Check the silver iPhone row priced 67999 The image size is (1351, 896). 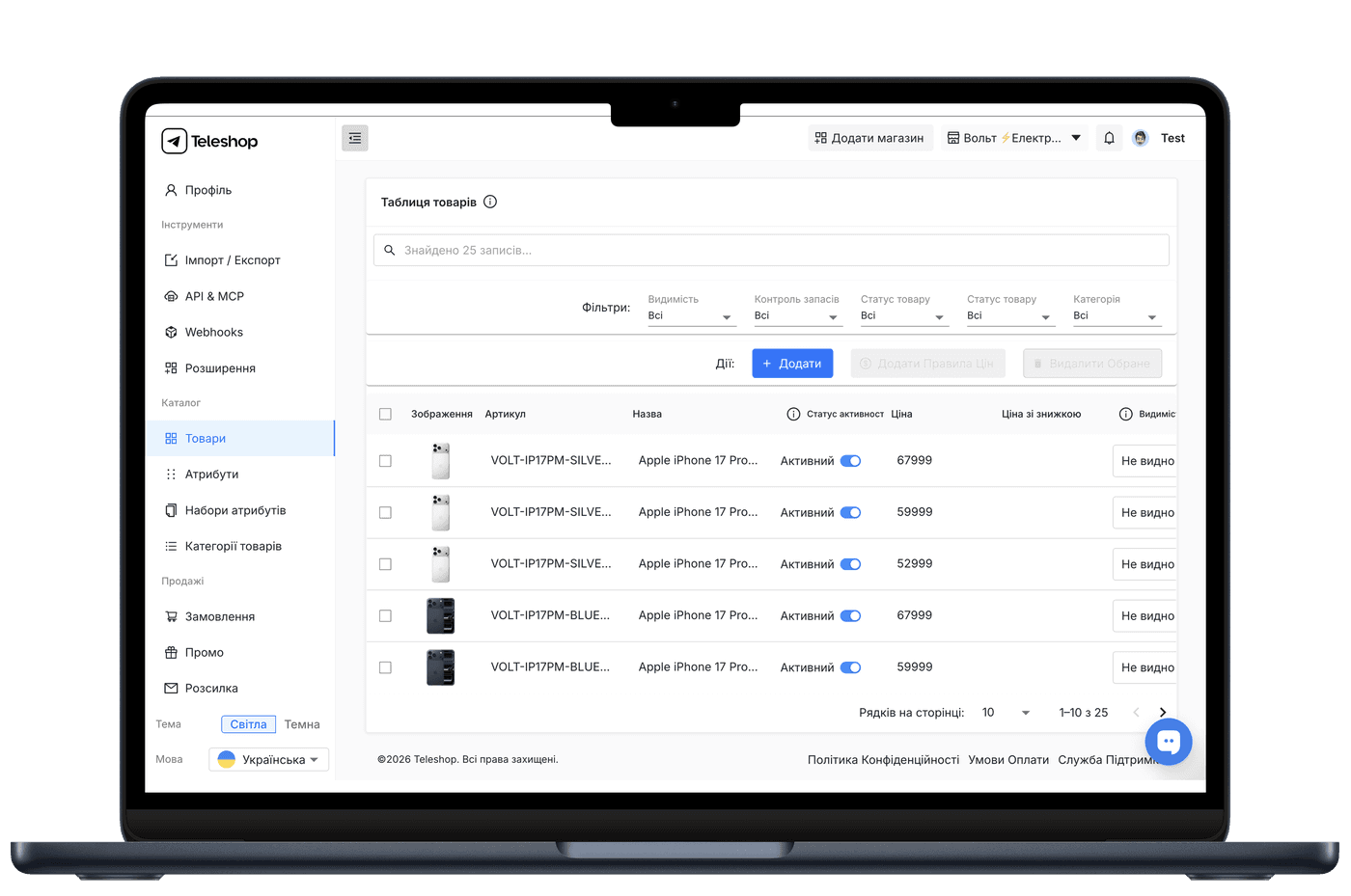point(385,461)
